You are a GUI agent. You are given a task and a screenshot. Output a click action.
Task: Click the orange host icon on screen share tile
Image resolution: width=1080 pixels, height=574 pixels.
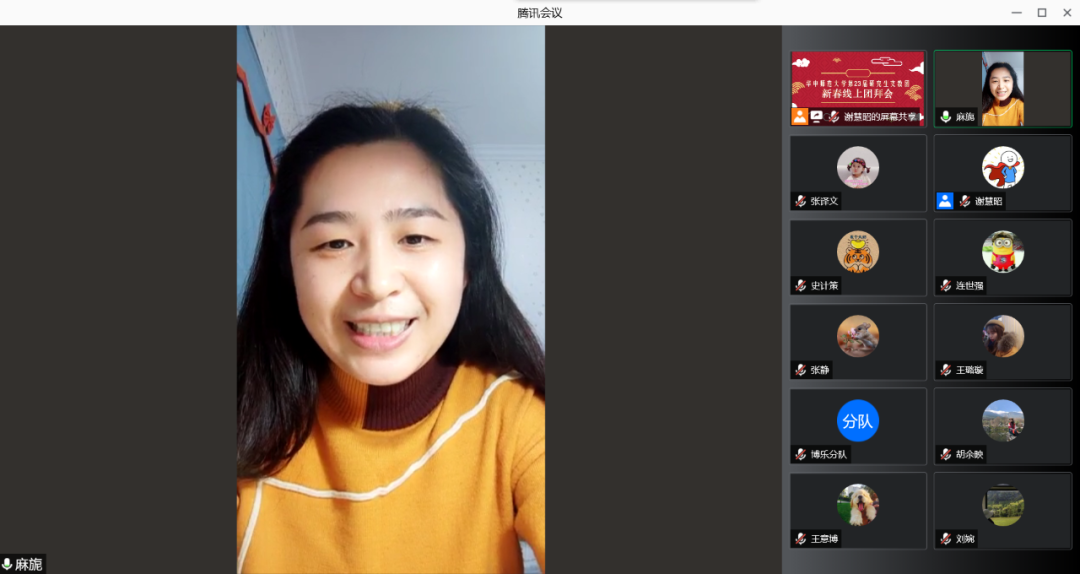800,116
